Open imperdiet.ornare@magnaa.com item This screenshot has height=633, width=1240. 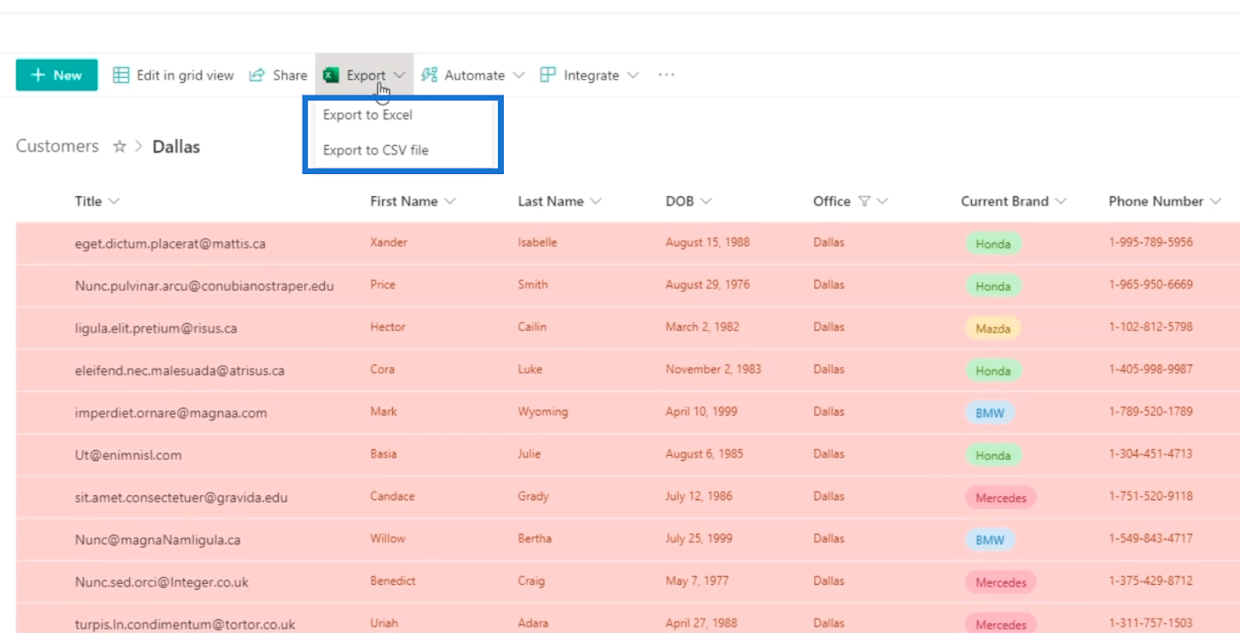[171, 412]
